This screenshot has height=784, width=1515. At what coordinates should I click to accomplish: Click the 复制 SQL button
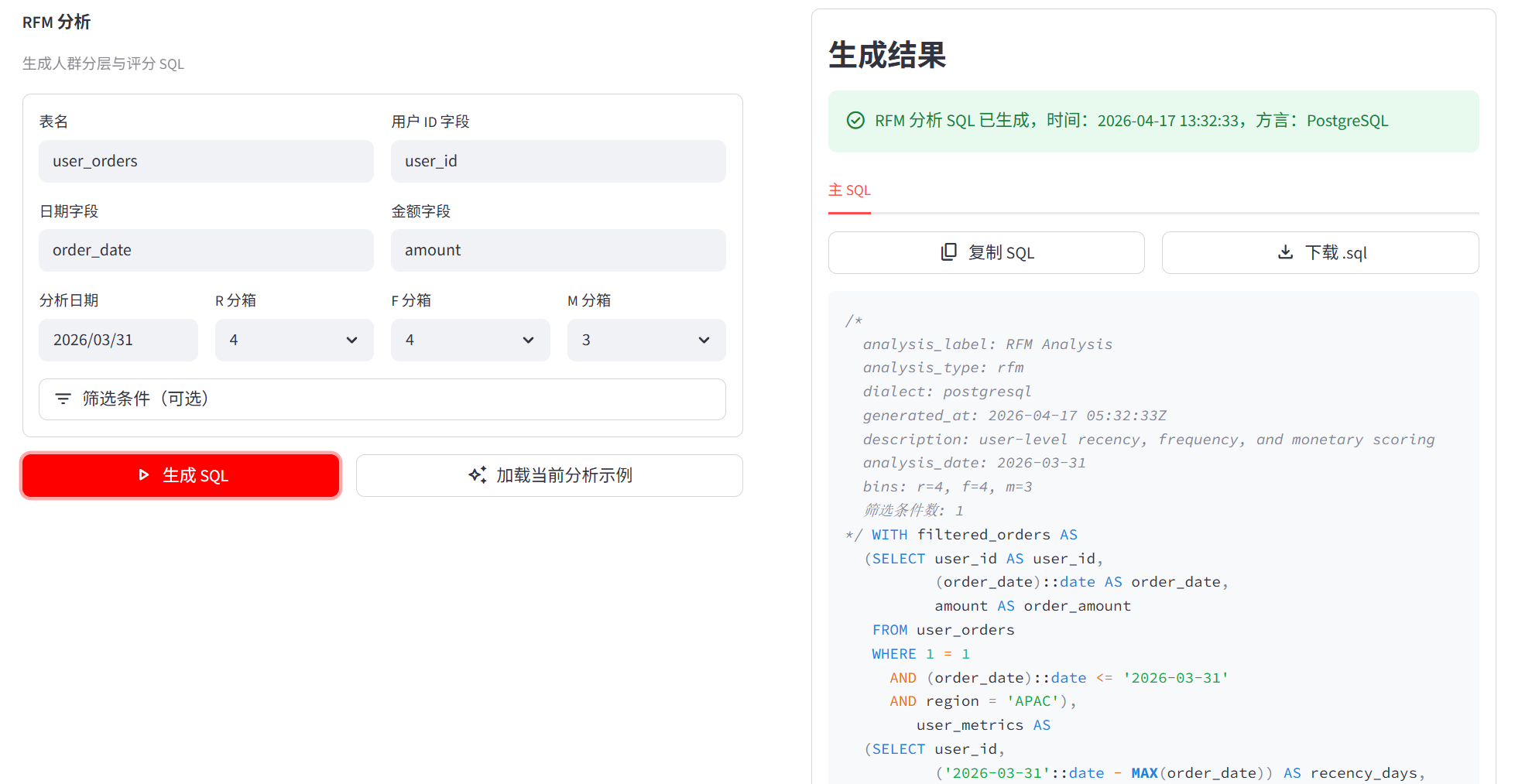coord(986,252)
